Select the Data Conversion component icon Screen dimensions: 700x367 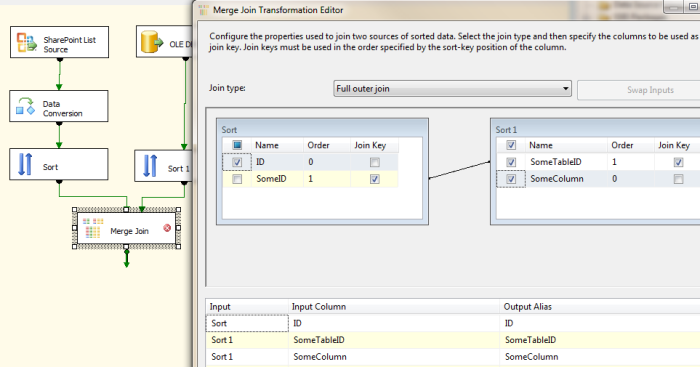tap(25, 106)
